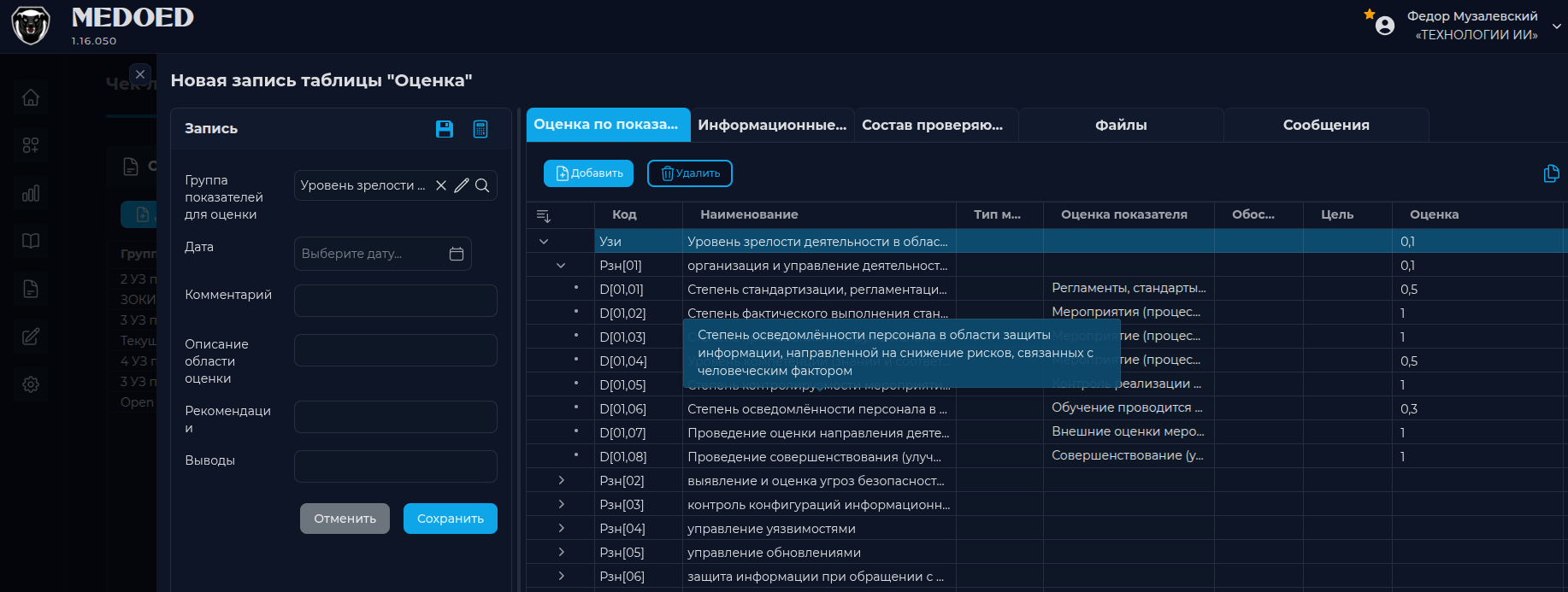Collapse the Узи root row

pyautogui.click(x=544, y=242)
